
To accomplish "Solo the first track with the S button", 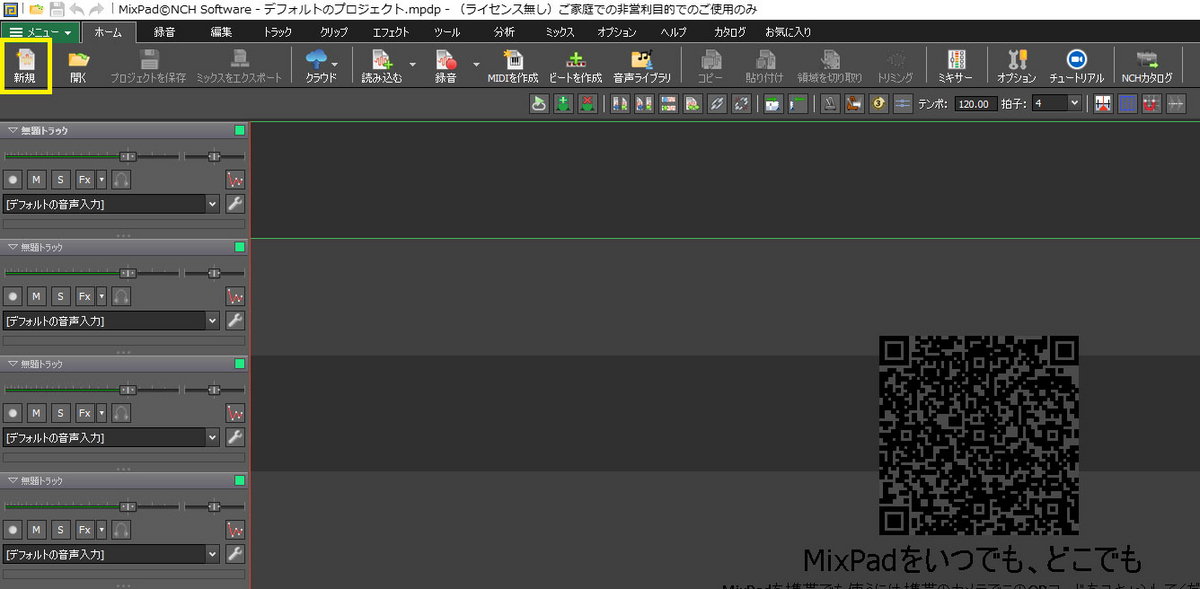I will 60,180.
